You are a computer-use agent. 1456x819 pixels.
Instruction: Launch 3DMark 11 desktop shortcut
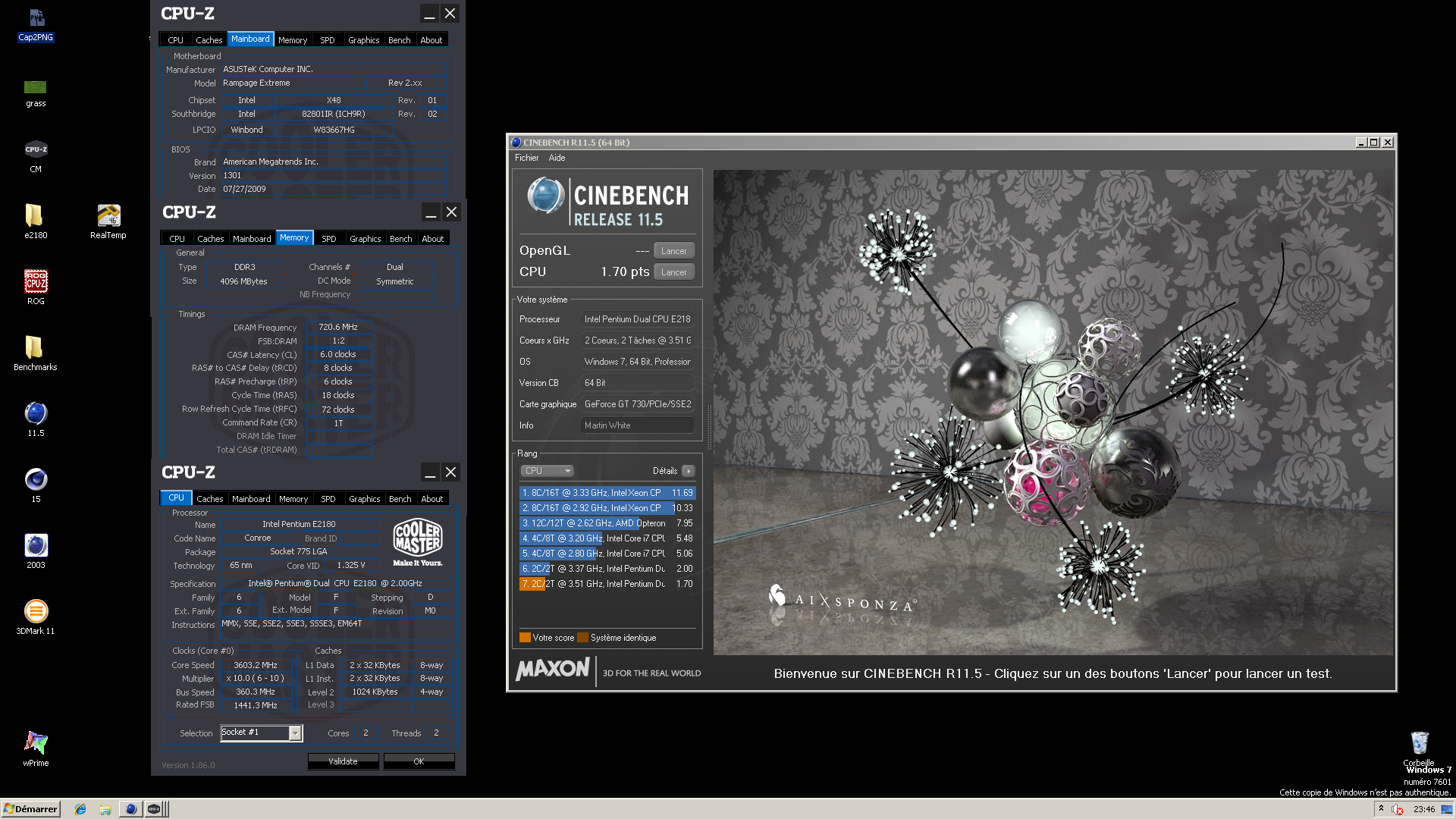tap(36, 617)
